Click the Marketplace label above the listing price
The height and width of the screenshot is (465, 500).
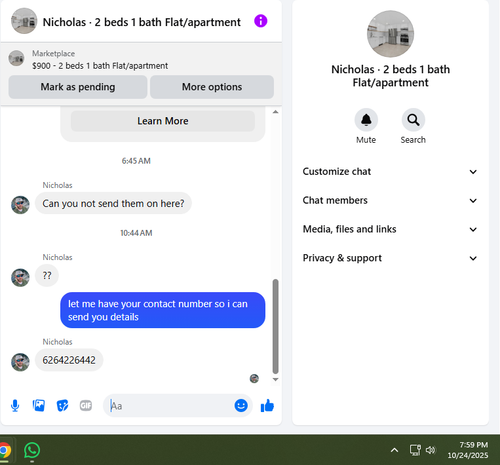[x=53, y=53]
